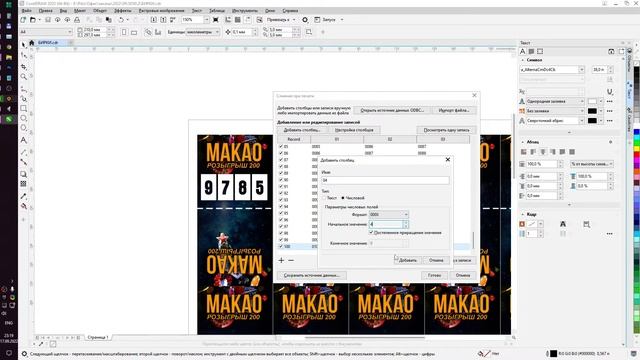Click the black background fill color swatch
This screenshot has width=640, height=360.
coord(592,111)
